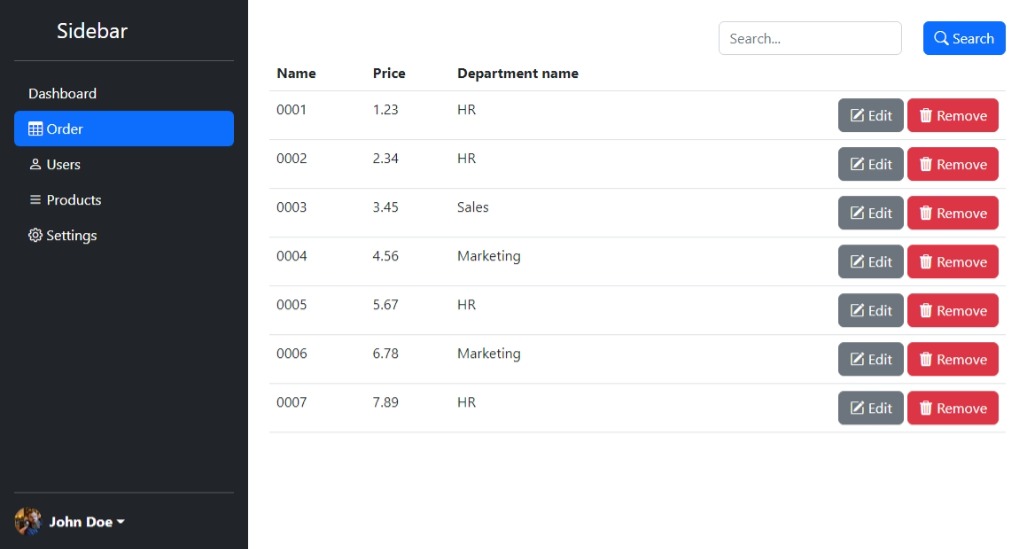Screen dimensions: 1027x549
Task: Edit the order 0003 row
Action: [870, 213]
